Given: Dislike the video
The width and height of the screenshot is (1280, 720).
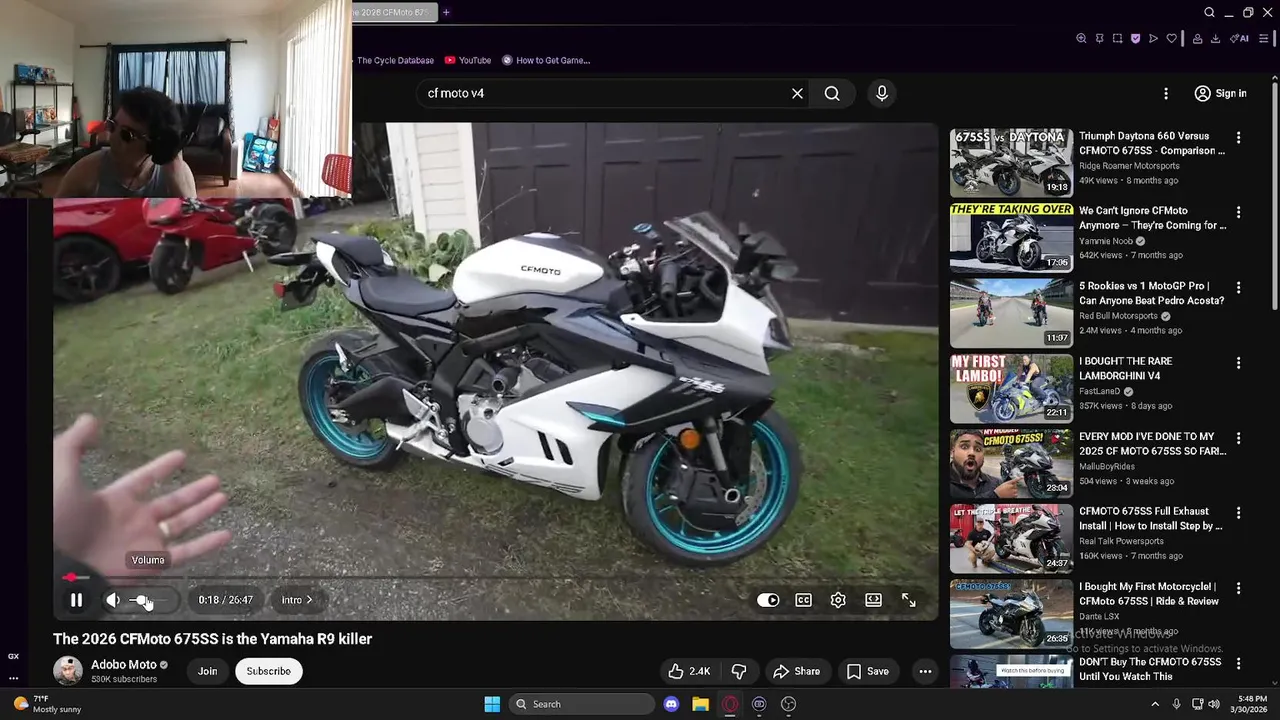Looking at the screenshot, I should pos(739,671).
